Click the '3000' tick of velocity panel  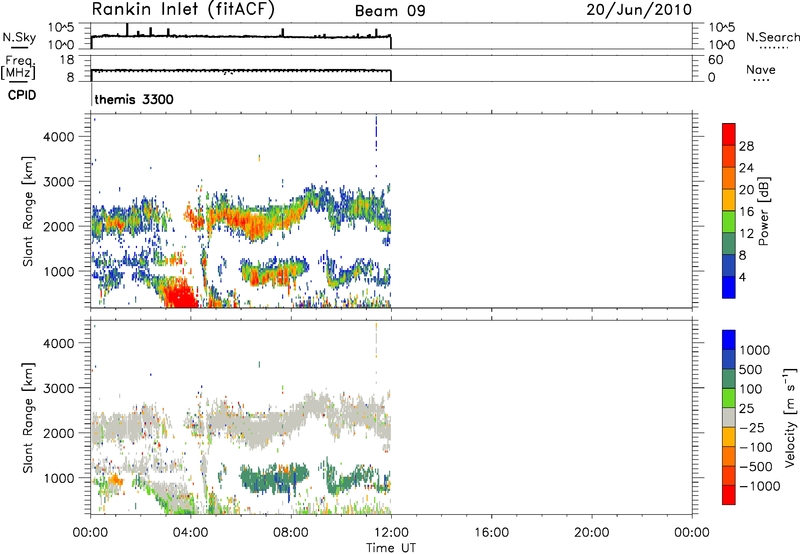click(59, 388)
